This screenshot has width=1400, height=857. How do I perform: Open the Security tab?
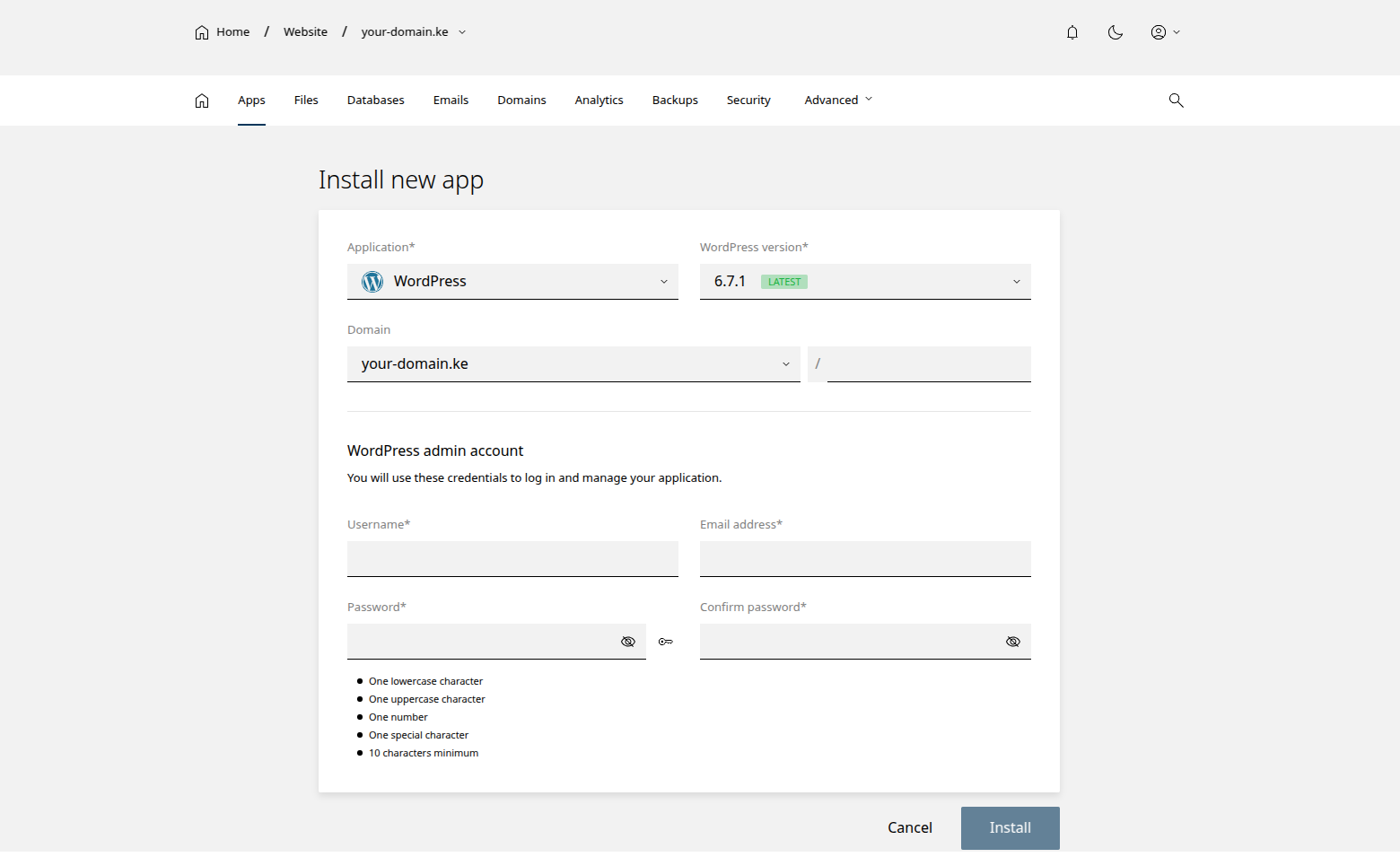[748, 101]
